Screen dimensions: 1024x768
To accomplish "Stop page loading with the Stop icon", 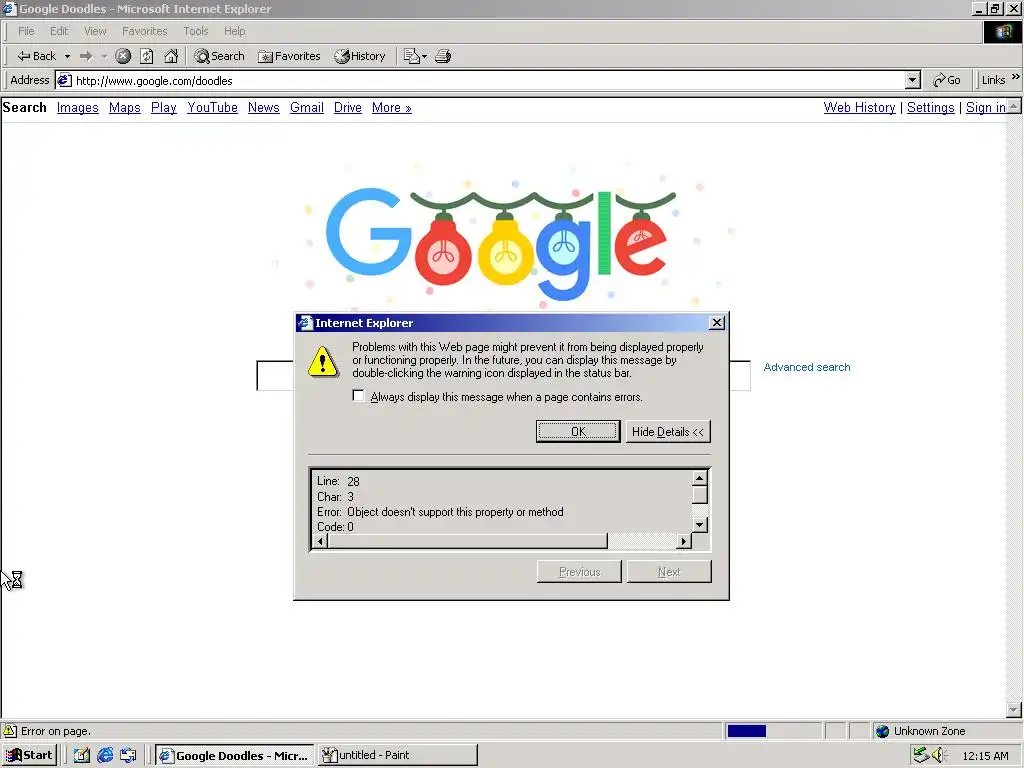I will pyautogui.click(x=123, y=56).
